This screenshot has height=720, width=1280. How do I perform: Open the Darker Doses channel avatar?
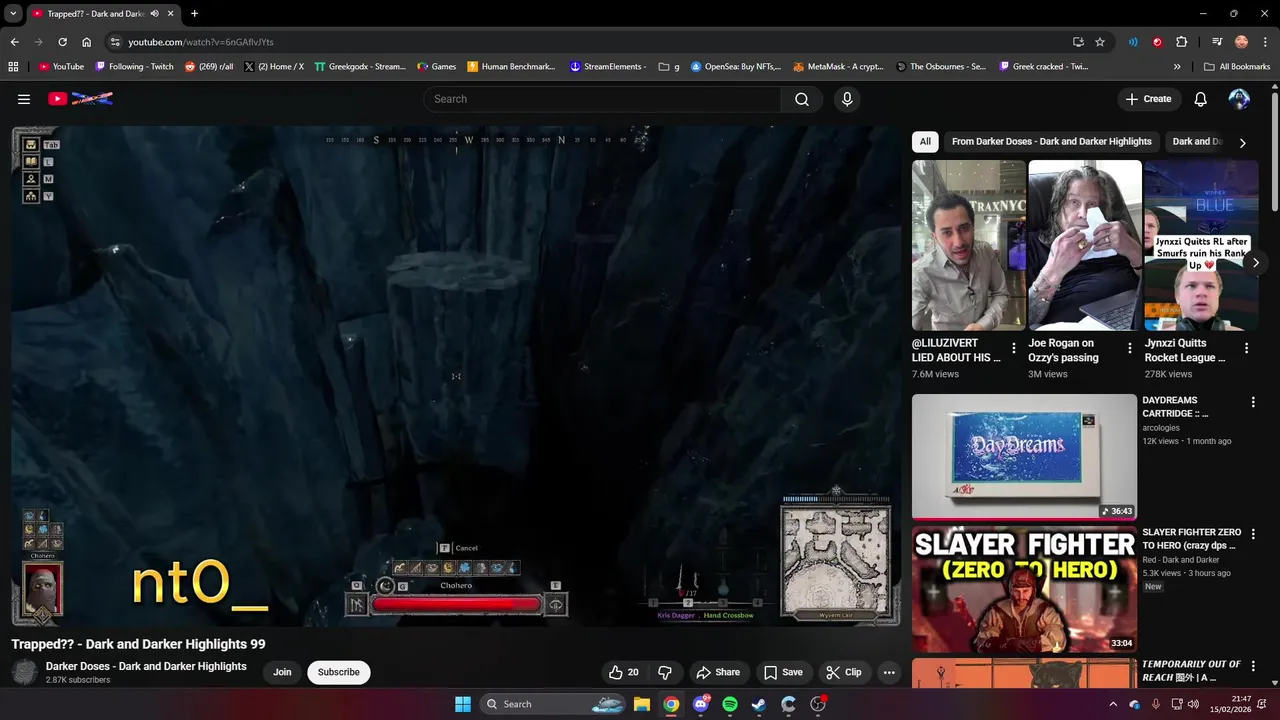tap(25, 672)
